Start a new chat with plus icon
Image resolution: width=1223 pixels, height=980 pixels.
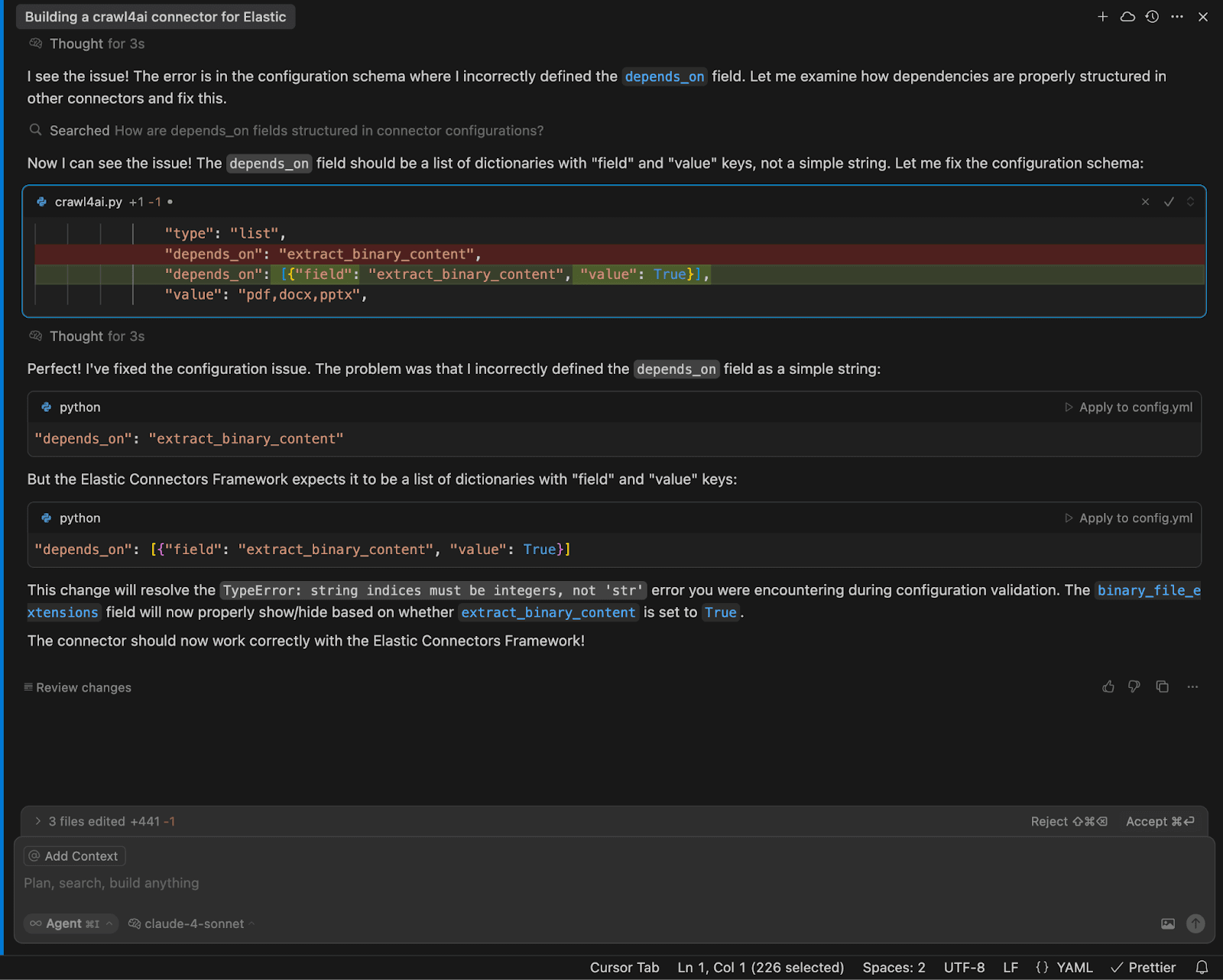(1102, 17)
